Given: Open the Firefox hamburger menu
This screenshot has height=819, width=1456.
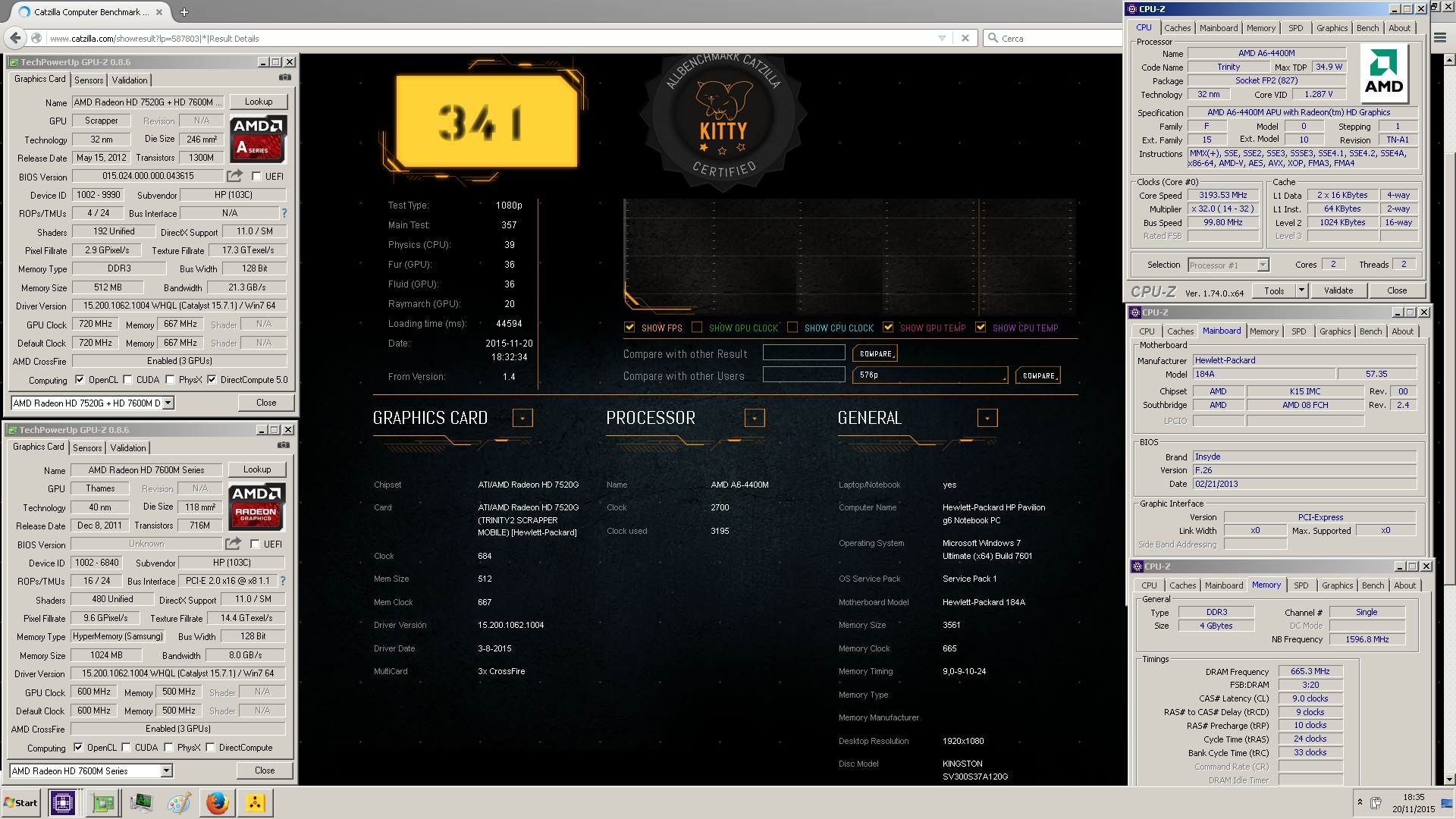Looking at the screenshot, I should pyautogui.click(x=1440, y=38).
